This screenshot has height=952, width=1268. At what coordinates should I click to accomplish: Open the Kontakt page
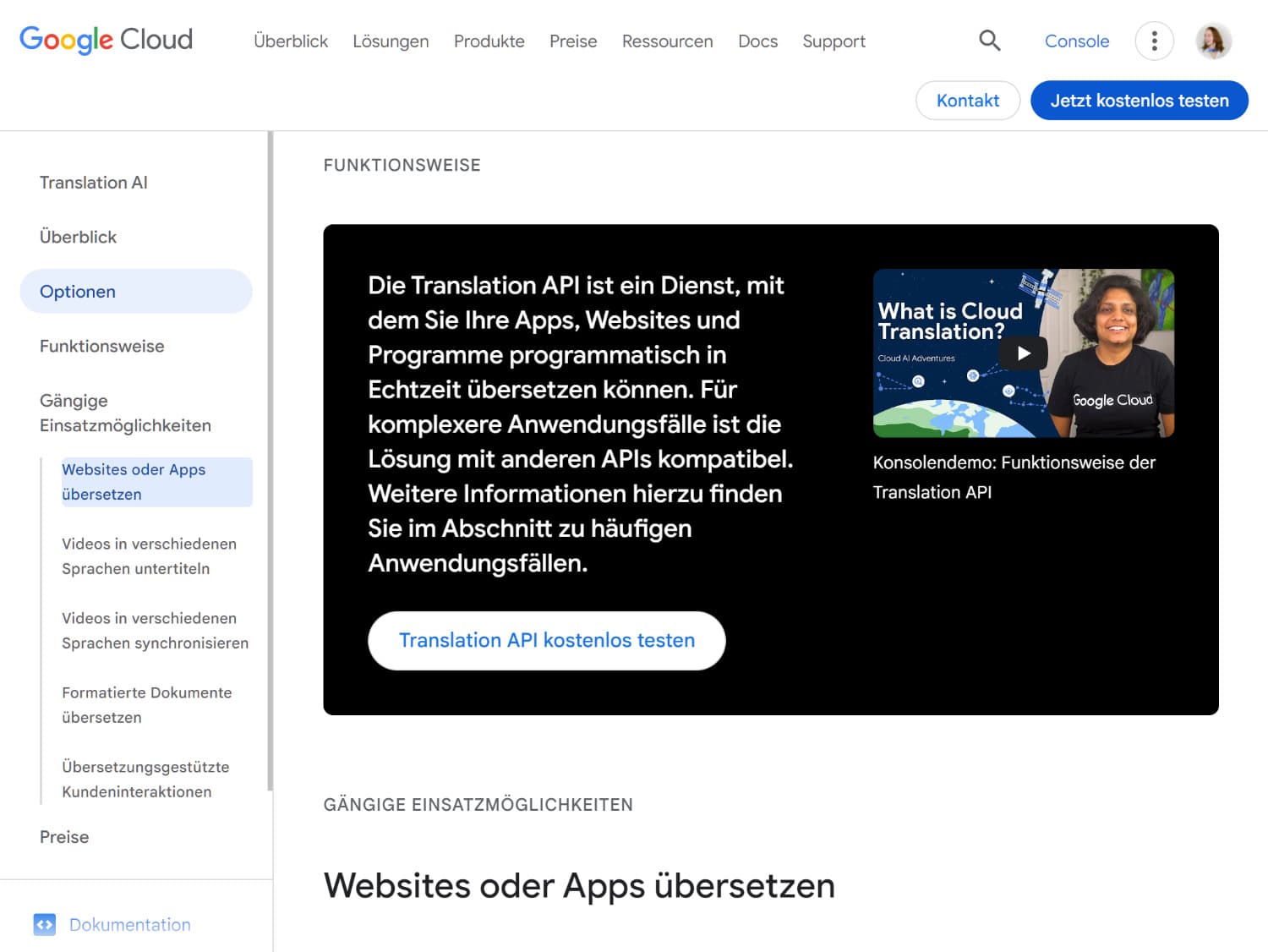(x=967, y=100)
